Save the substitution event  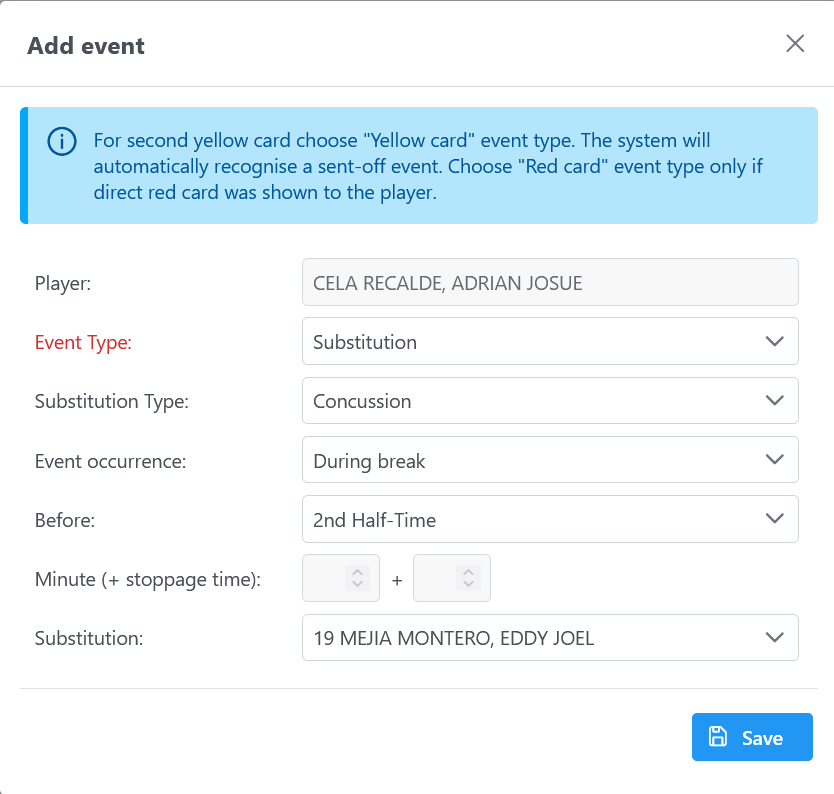click(x=752, y=738)
